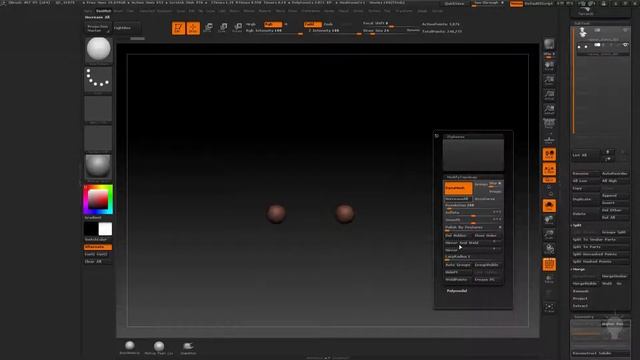The width and height of the screenshot is (640, 360).
Task: Toggle the DynaMesh button in popup
Action: [458, 188]
